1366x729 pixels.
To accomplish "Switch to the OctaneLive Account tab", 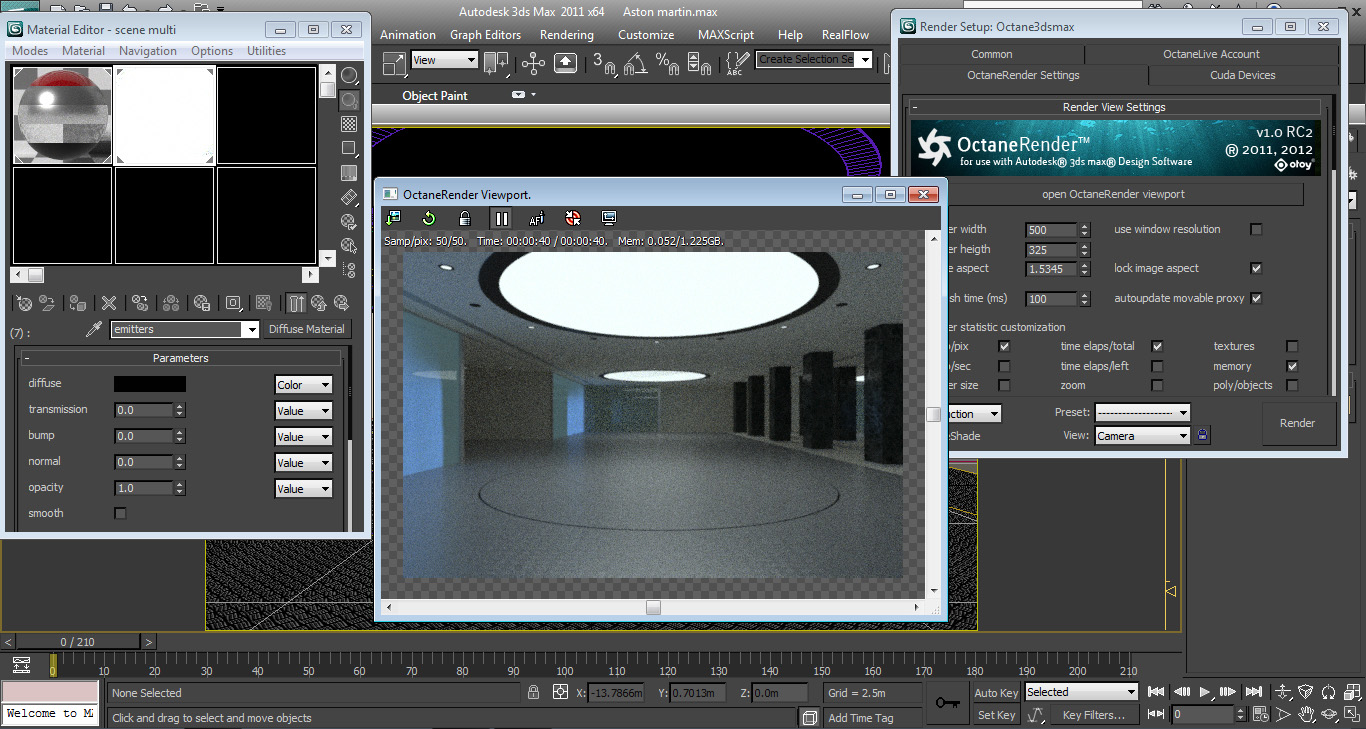I will 1211,54.
